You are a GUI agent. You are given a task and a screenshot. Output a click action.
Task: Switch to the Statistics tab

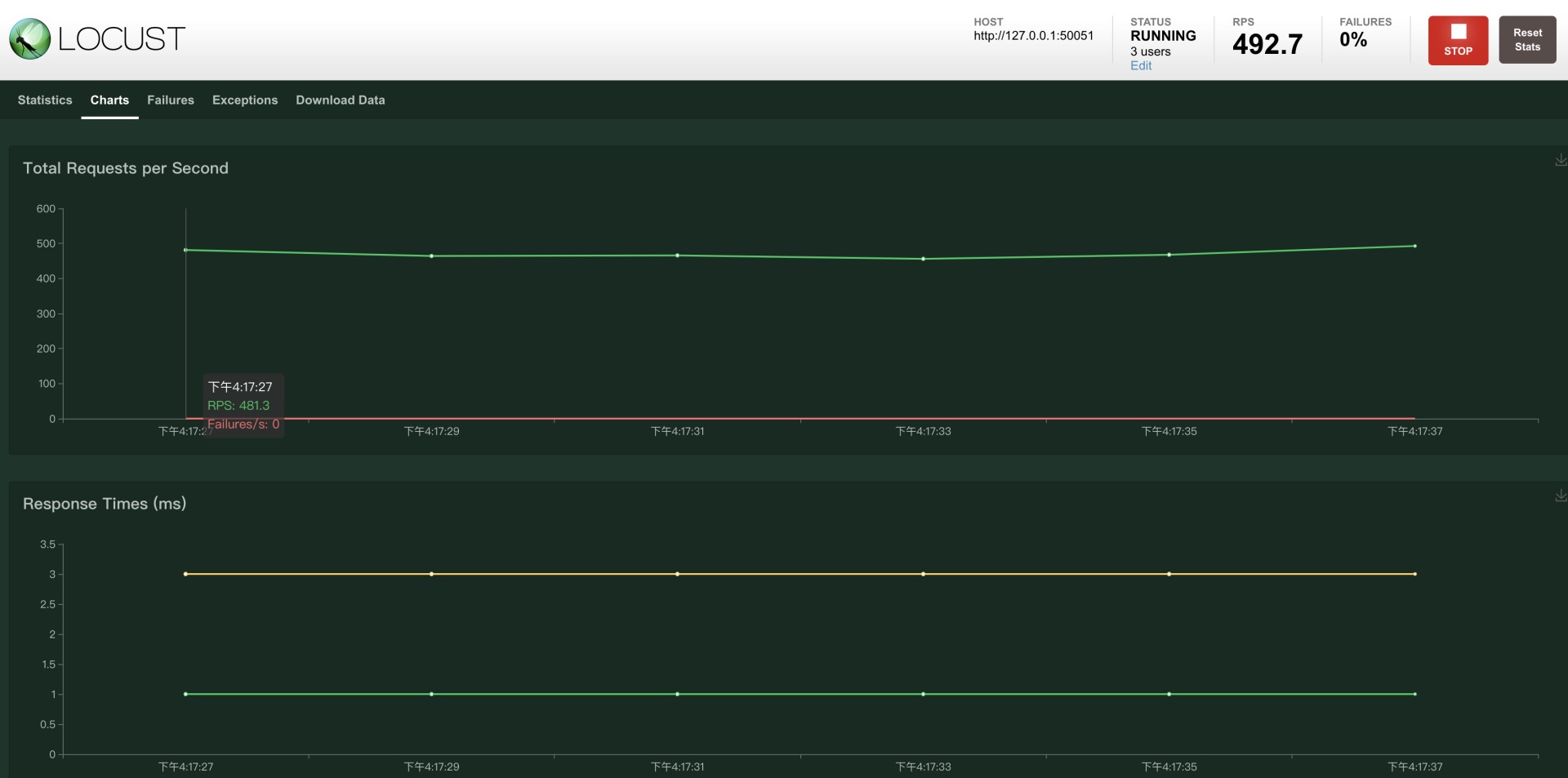(45, 100)
